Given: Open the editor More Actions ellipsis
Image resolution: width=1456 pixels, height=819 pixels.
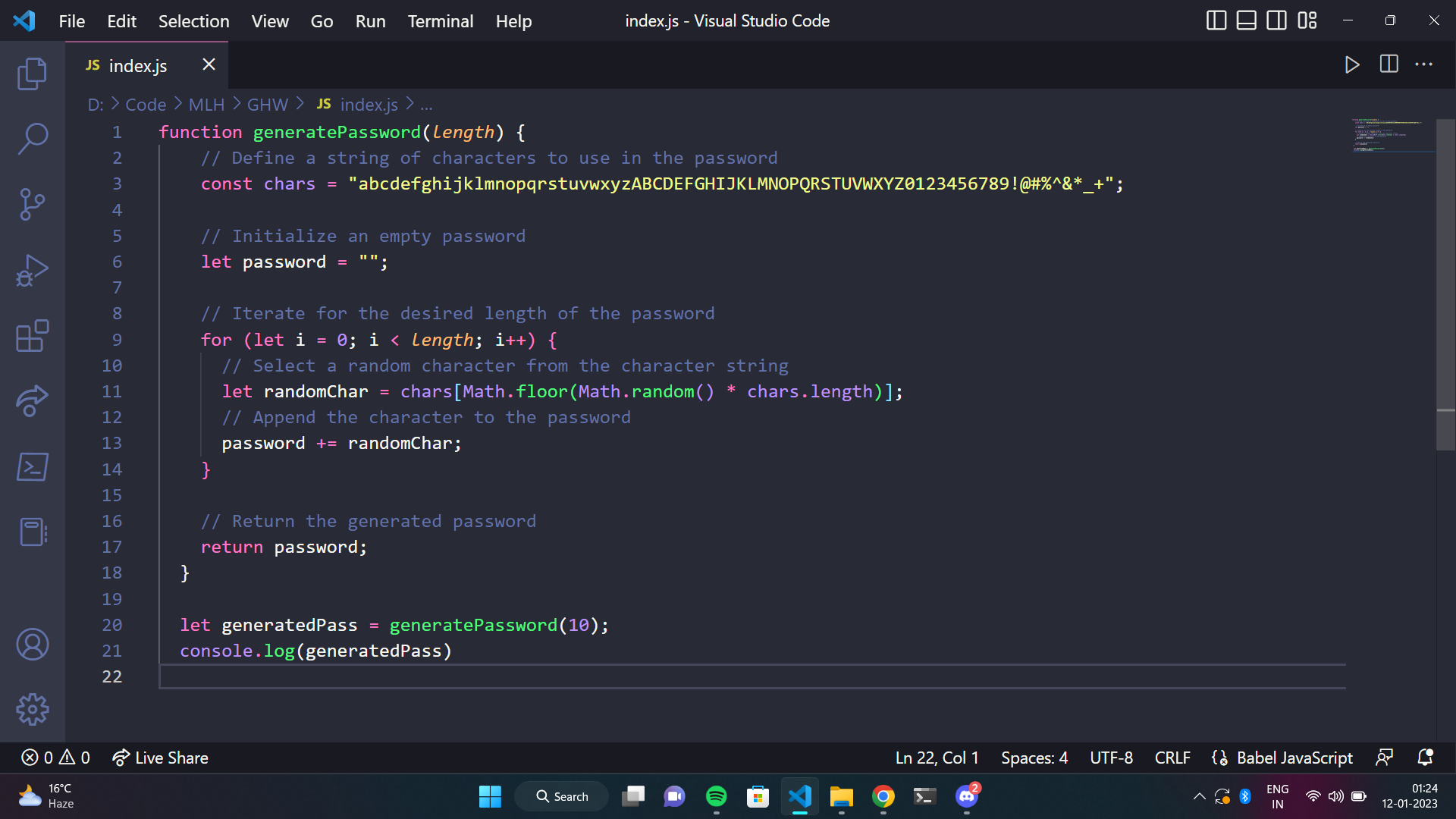Looking at the screenshot, I should point(1423,64).
